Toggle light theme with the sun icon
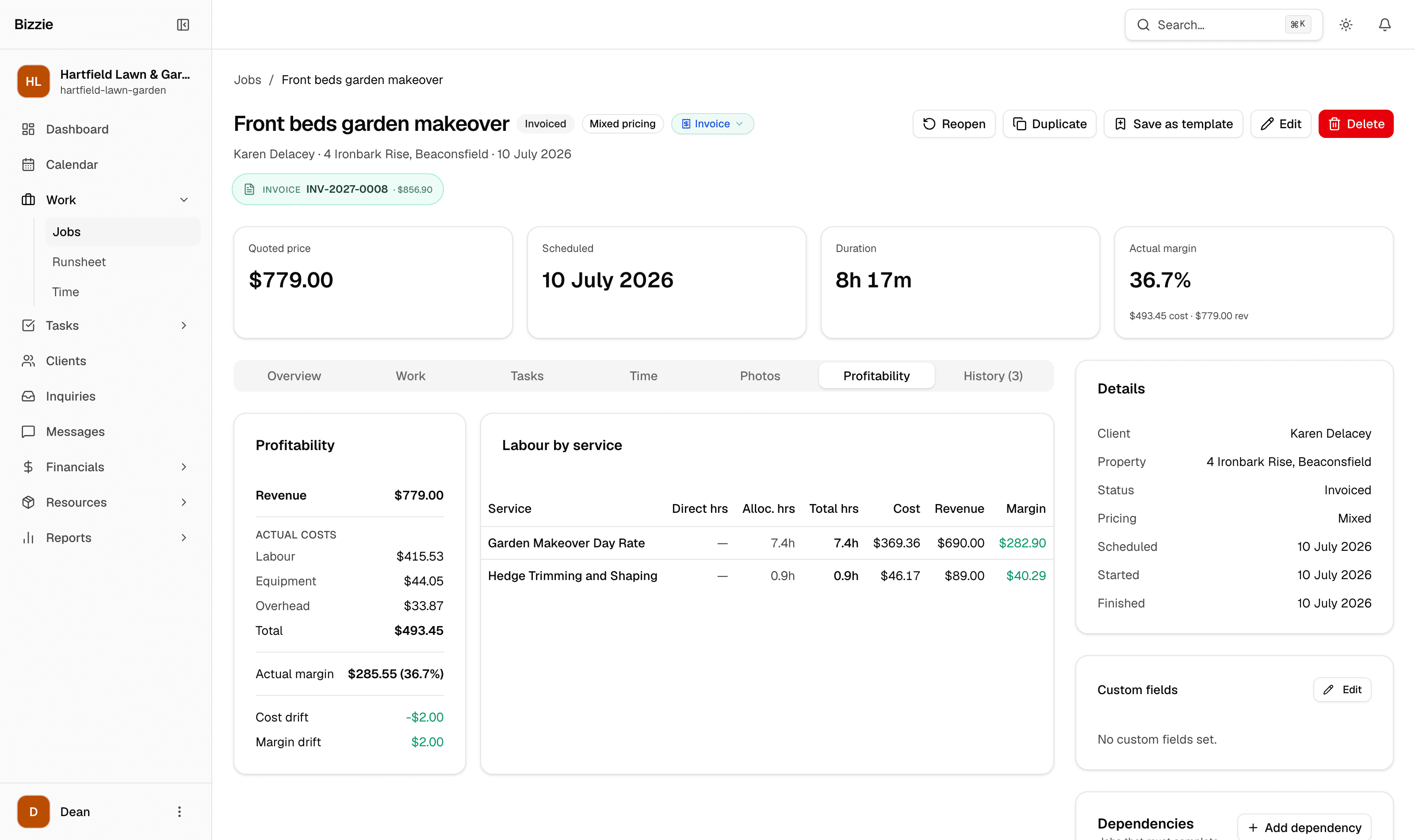The width and height of the screenshot is (1415, 840). point(1346,24)
